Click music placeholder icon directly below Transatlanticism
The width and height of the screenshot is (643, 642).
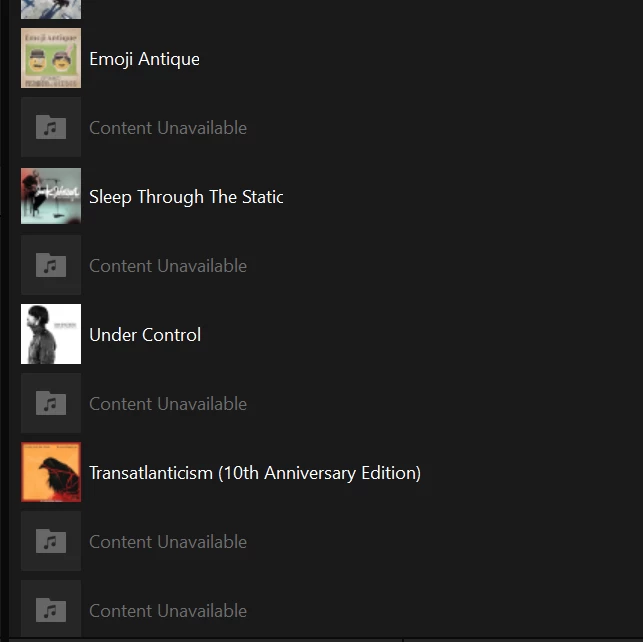pos(51,541)
